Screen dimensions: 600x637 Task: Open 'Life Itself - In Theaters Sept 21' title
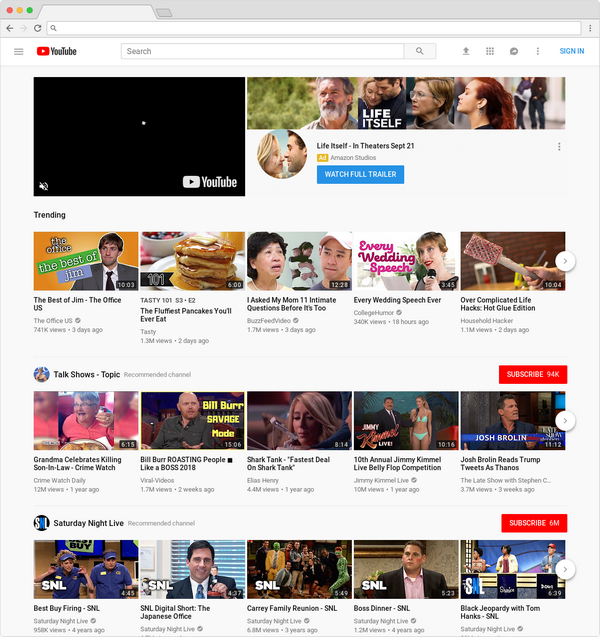point(365,146)
